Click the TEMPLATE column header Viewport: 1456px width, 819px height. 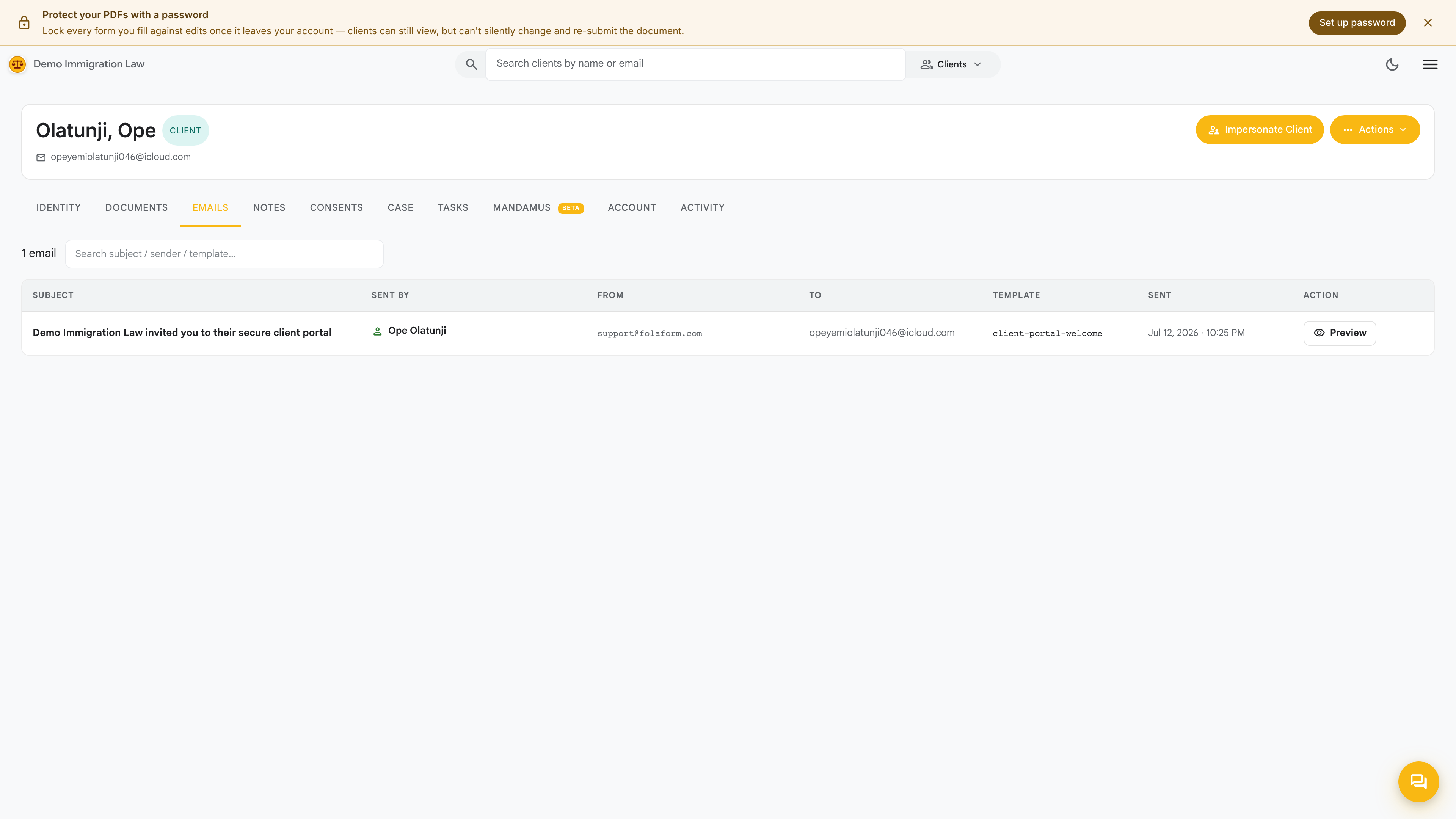[1016, 295]
